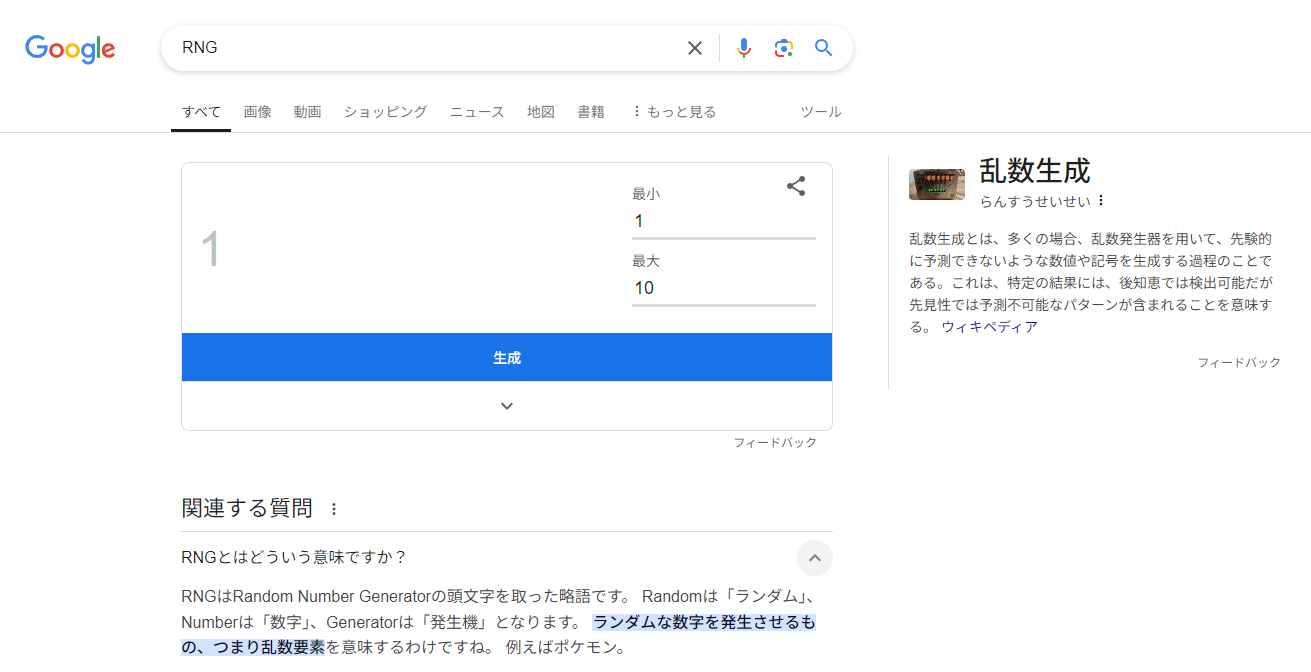Open the ニュース tab
Screen dimensions: 1311x672
477,112
